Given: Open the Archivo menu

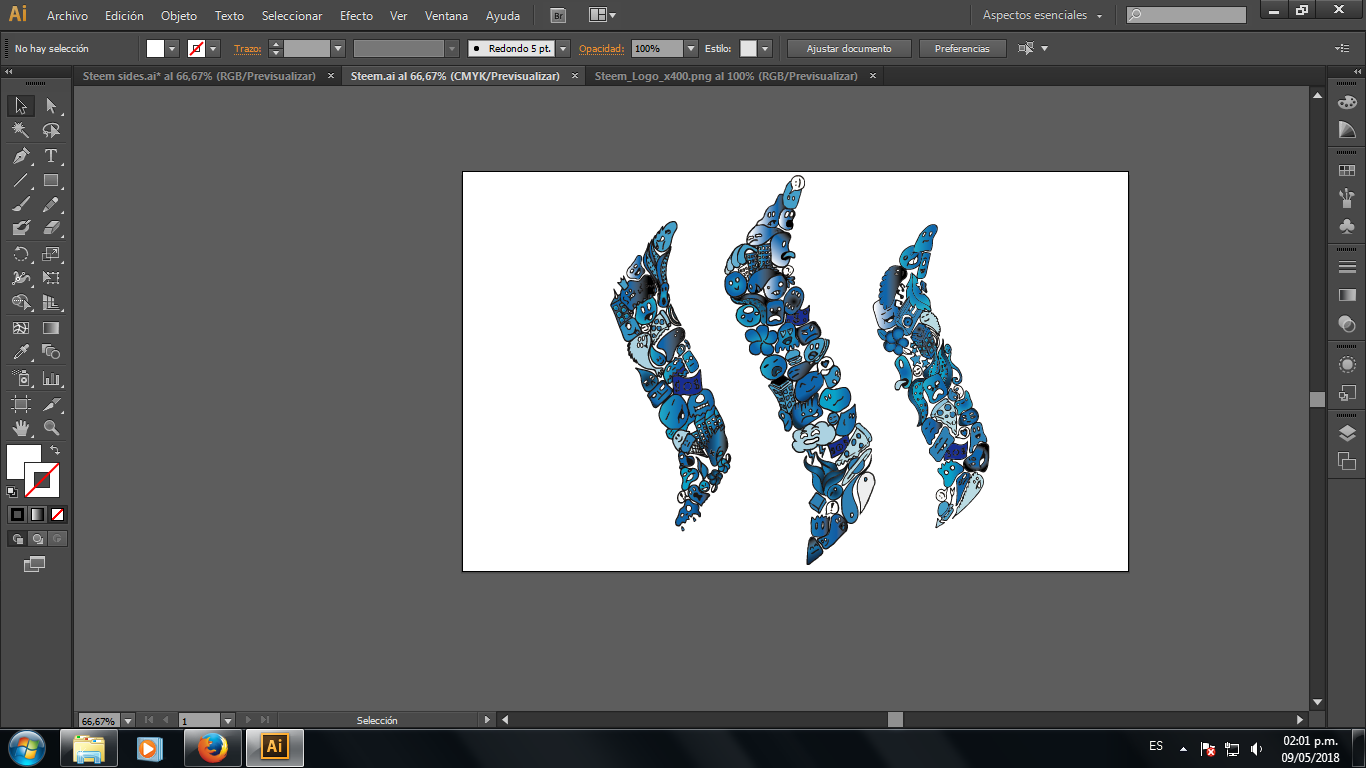Looking at the screenshot, I should [67, 16].
